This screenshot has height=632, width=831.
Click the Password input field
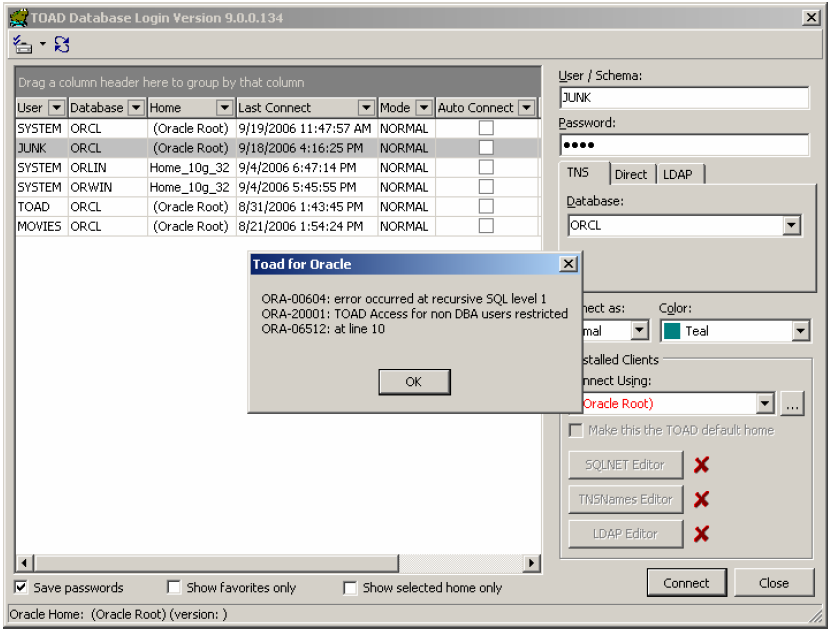click(684, 145)
